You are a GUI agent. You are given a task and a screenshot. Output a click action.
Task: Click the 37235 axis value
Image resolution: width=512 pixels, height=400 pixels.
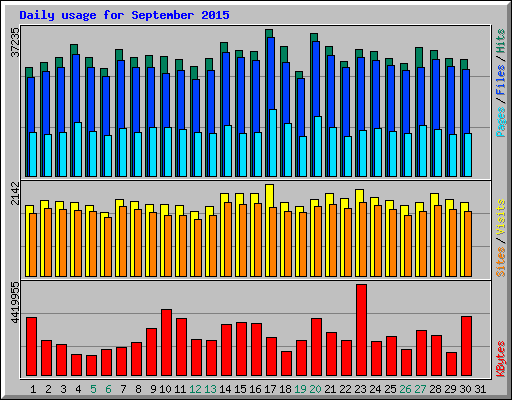16,42
